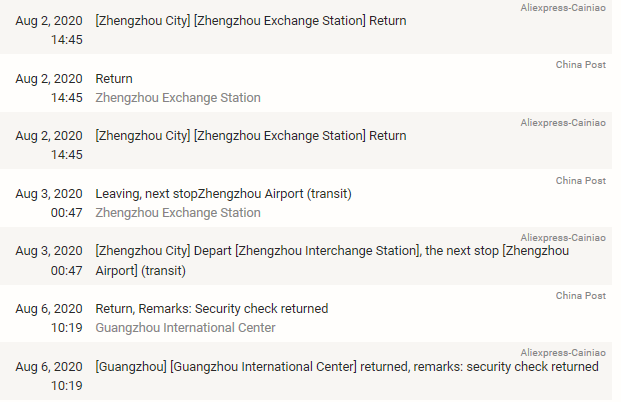Click the [Guangzhou] returned security check entry

point(346,366)
